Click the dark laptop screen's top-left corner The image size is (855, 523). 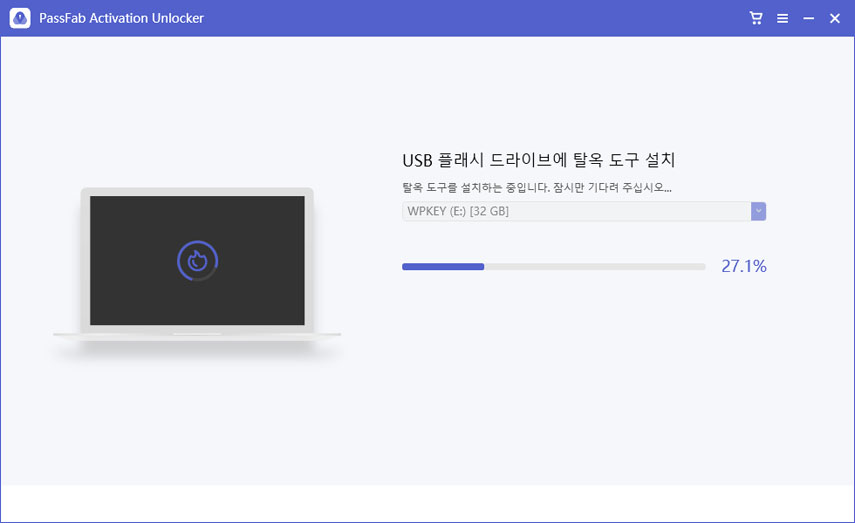pos(95,201)
